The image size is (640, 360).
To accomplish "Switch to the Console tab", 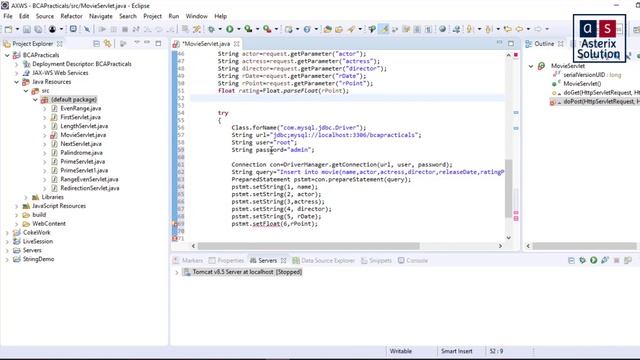I will (x=413, y=260).
